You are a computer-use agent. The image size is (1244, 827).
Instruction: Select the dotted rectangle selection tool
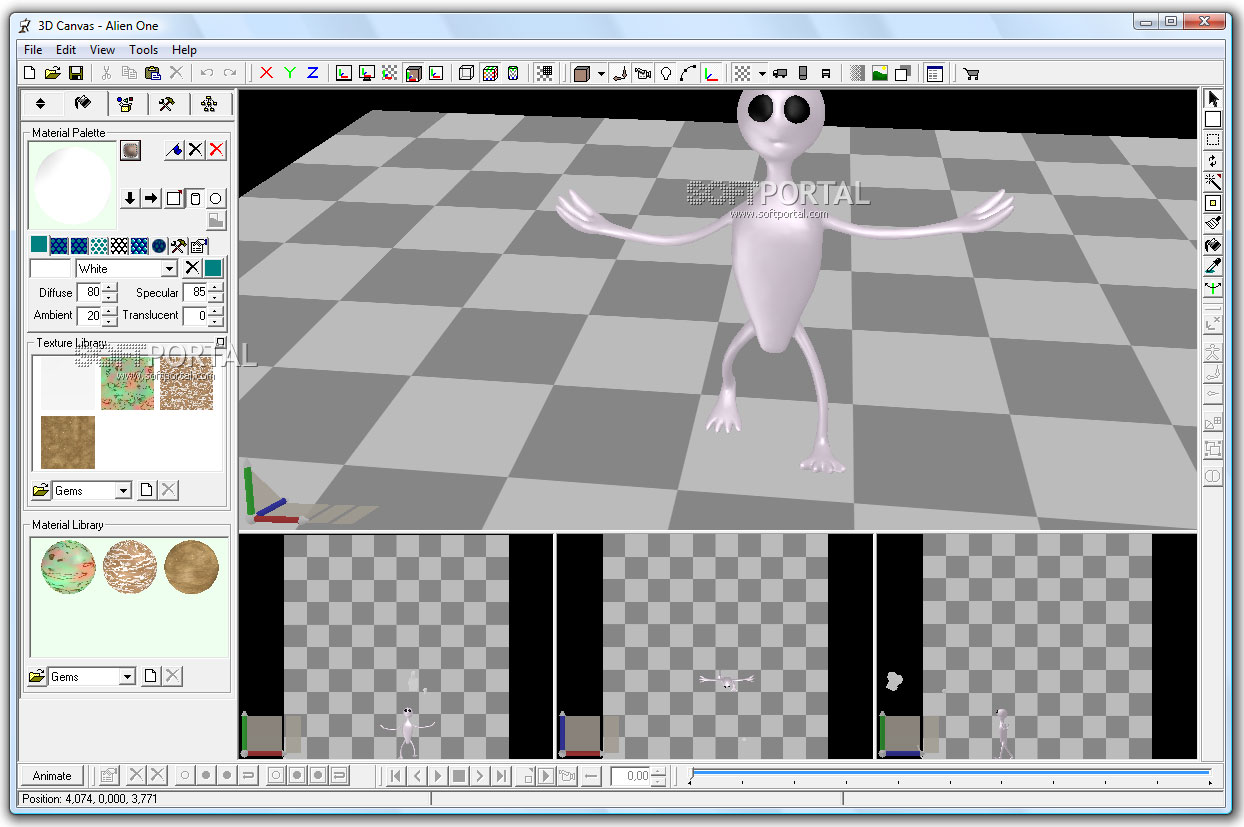pyautogui.click(x=1213, y=140)
